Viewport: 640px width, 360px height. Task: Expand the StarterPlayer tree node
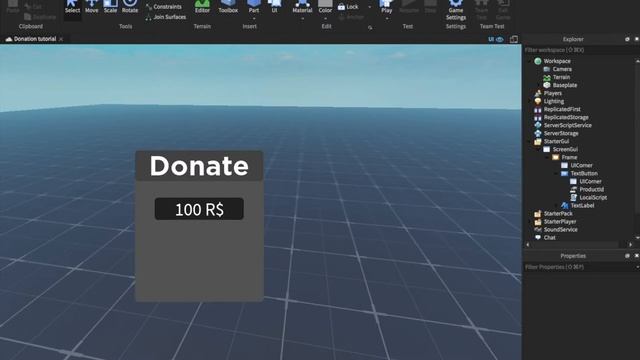tap(530, 222)
